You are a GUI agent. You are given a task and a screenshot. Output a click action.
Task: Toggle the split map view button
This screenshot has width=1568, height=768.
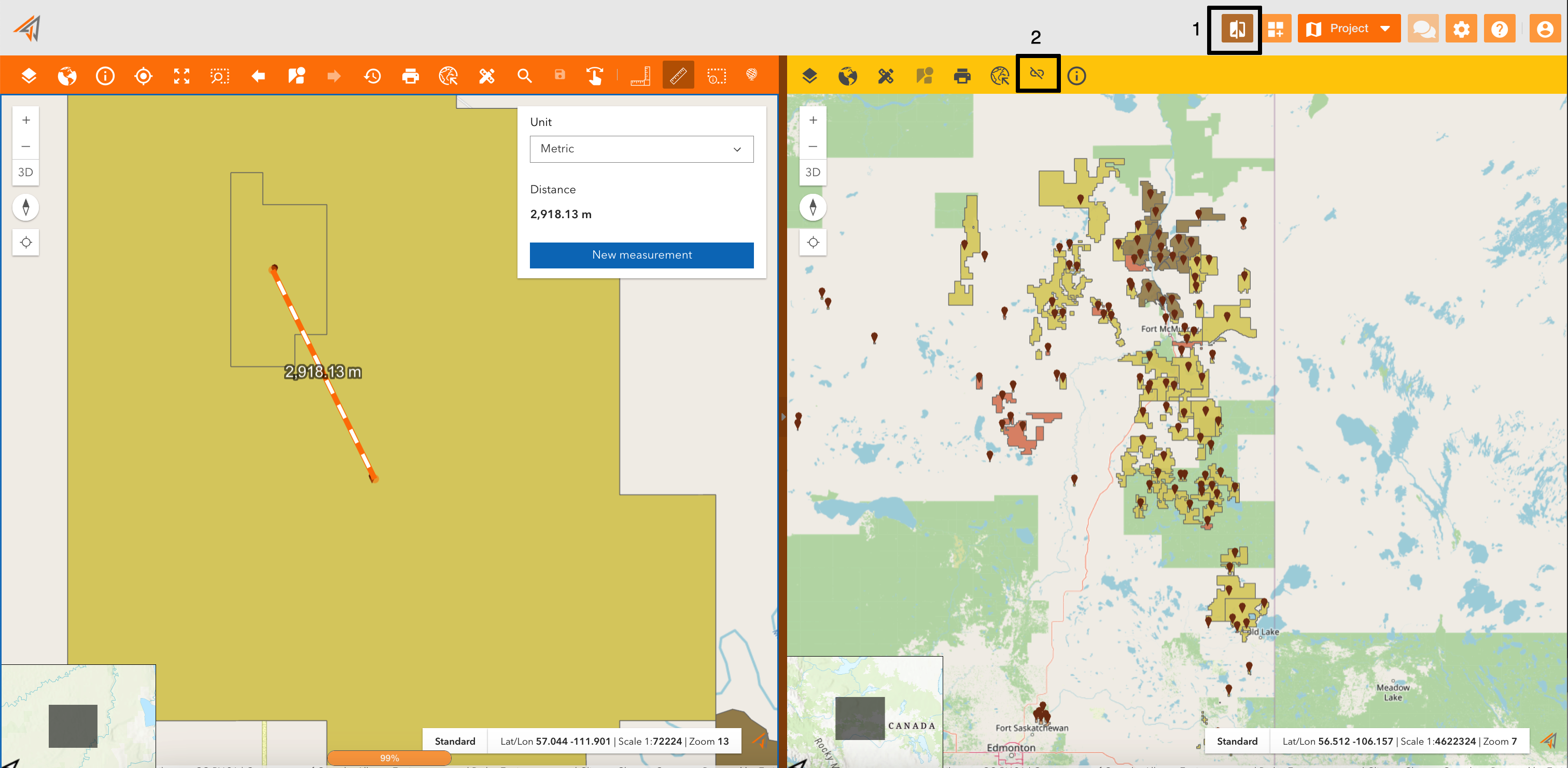[1238, 29]
